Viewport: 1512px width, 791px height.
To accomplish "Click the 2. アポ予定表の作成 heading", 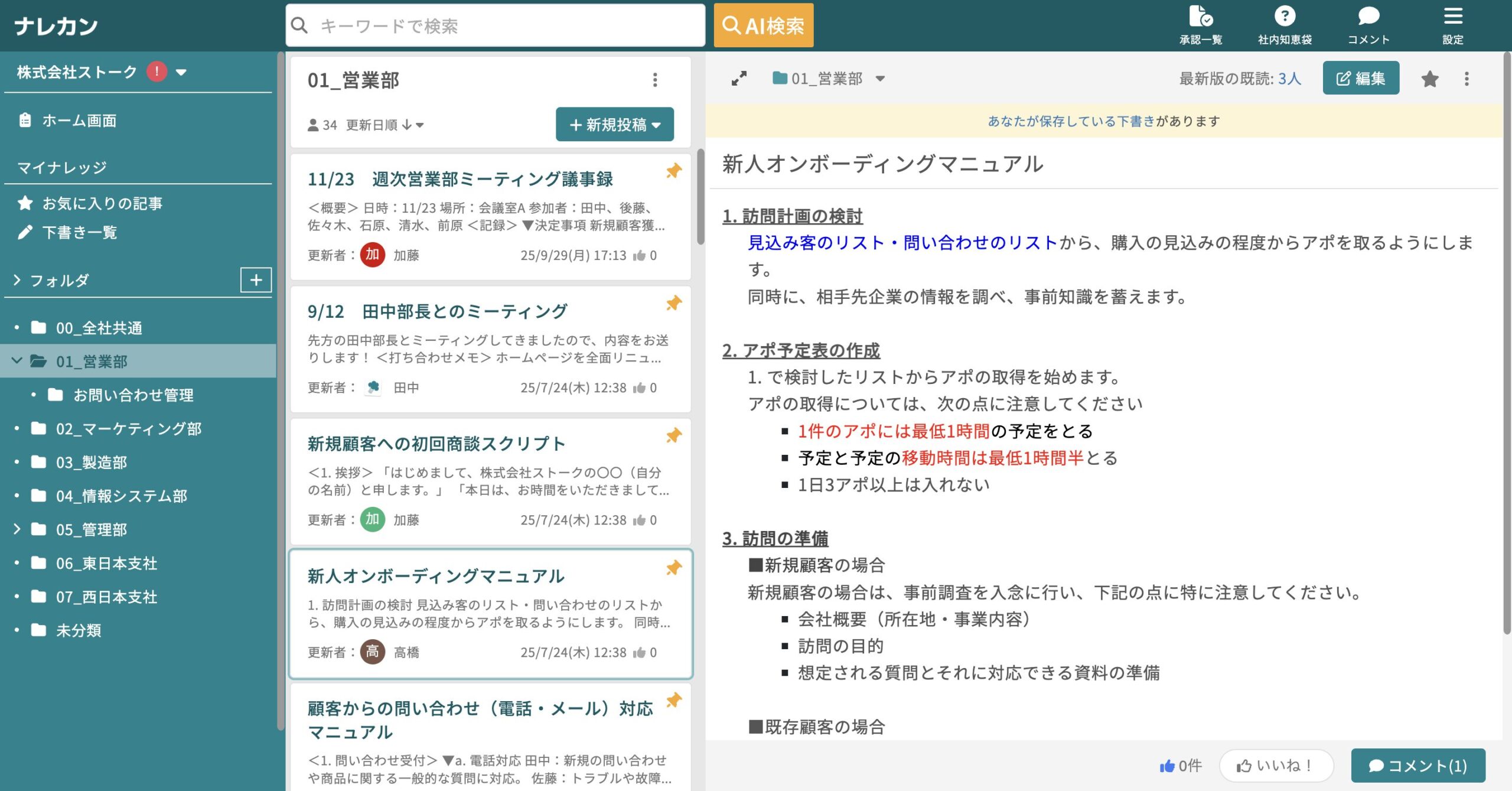I will 801,350.
